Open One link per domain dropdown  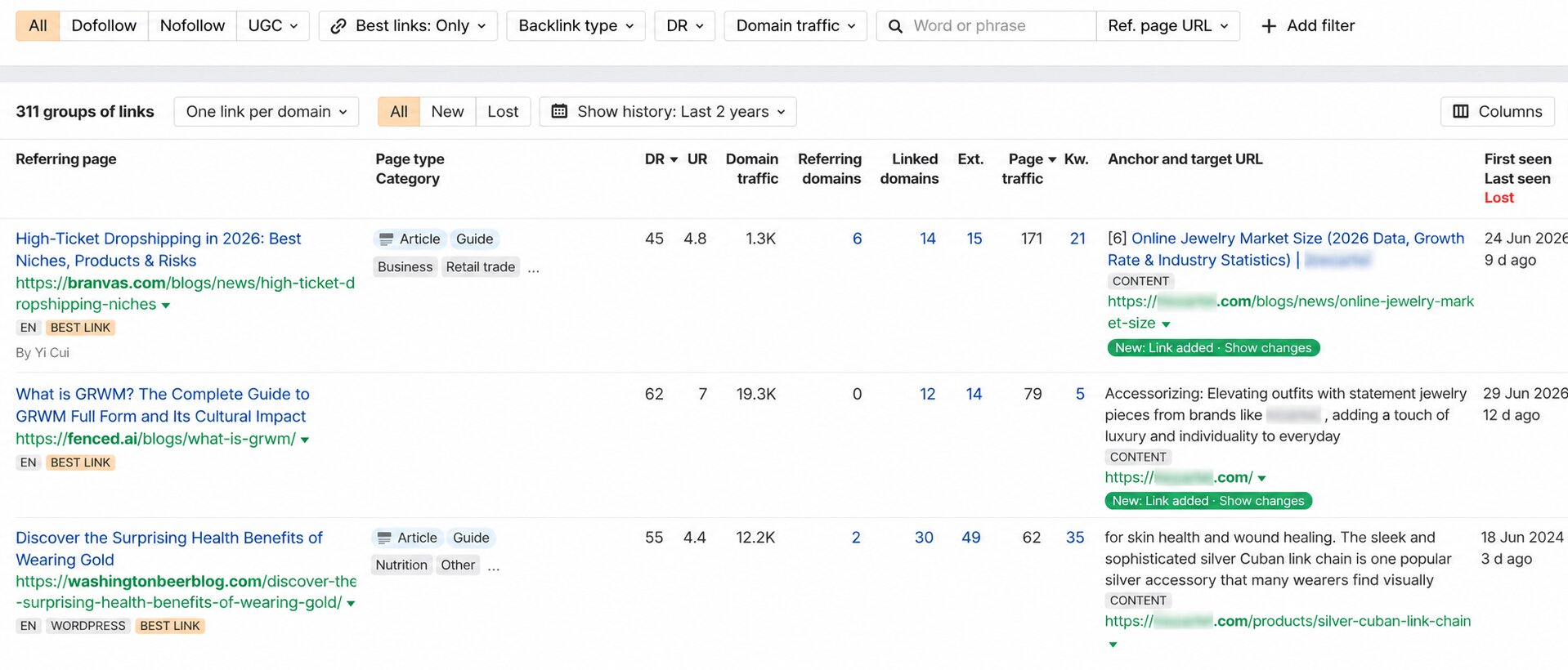click(x=267, y=111)
